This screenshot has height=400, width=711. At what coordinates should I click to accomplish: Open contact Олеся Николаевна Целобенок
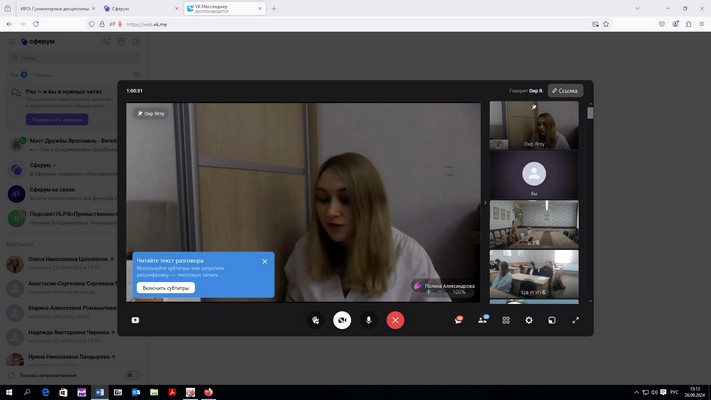[62, 263]
